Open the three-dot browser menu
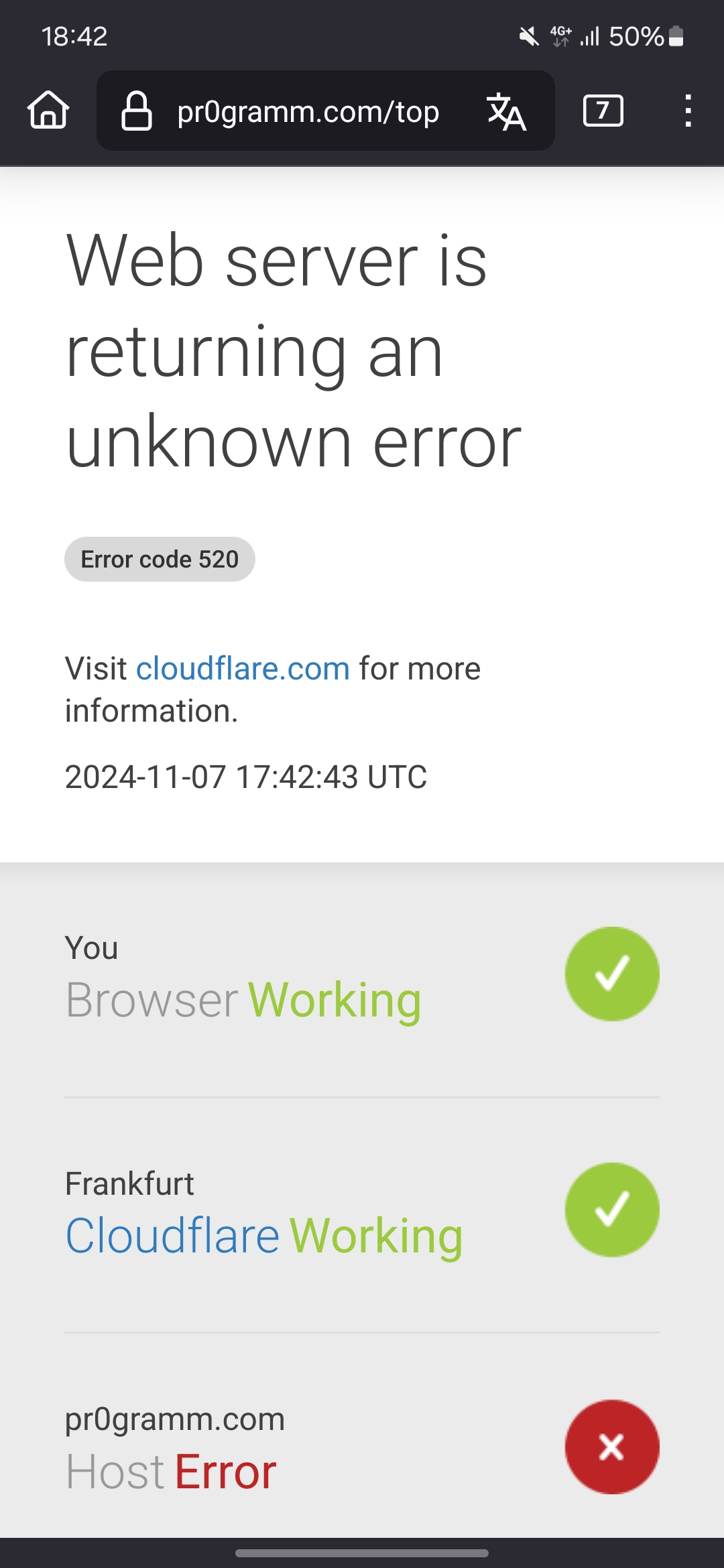 (687, 111)
